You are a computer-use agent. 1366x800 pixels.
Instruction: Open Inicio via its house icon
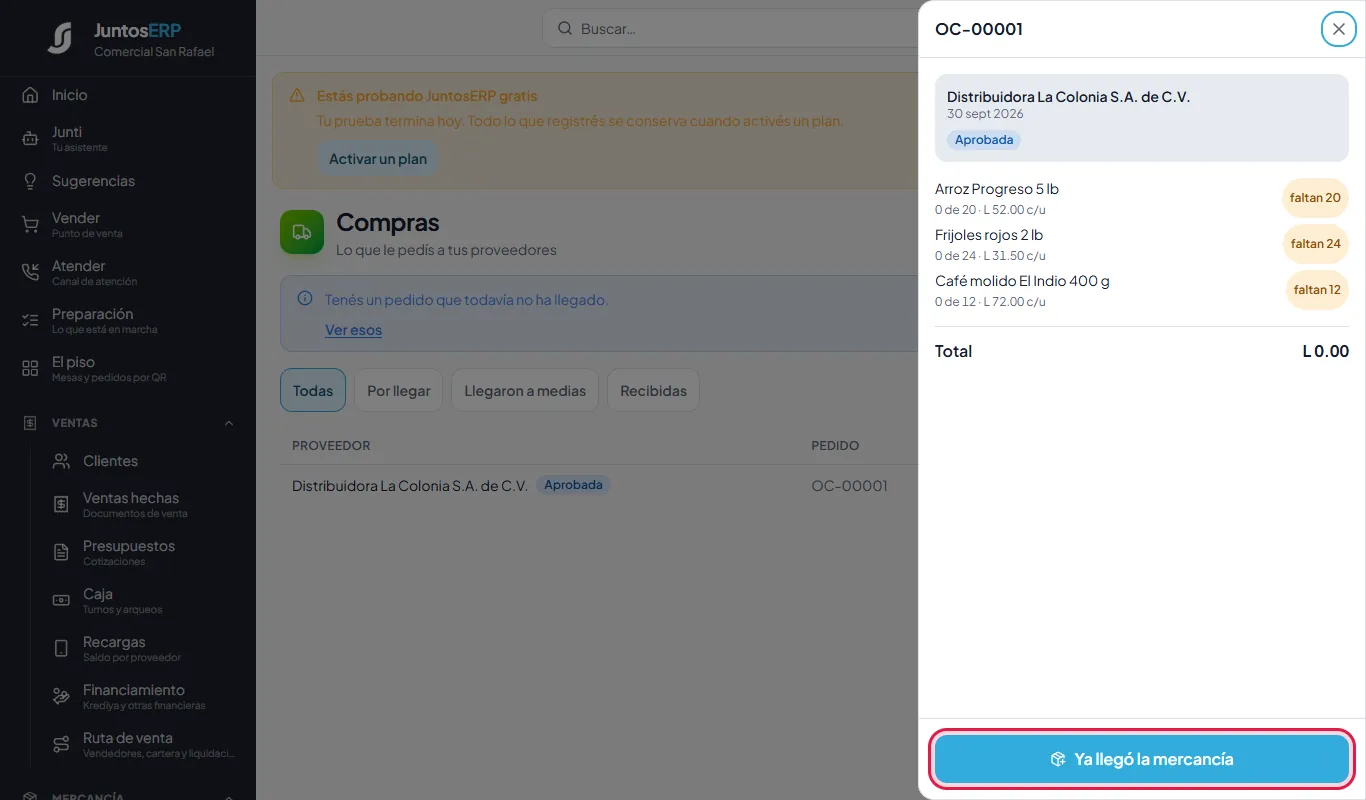[30, 95]
